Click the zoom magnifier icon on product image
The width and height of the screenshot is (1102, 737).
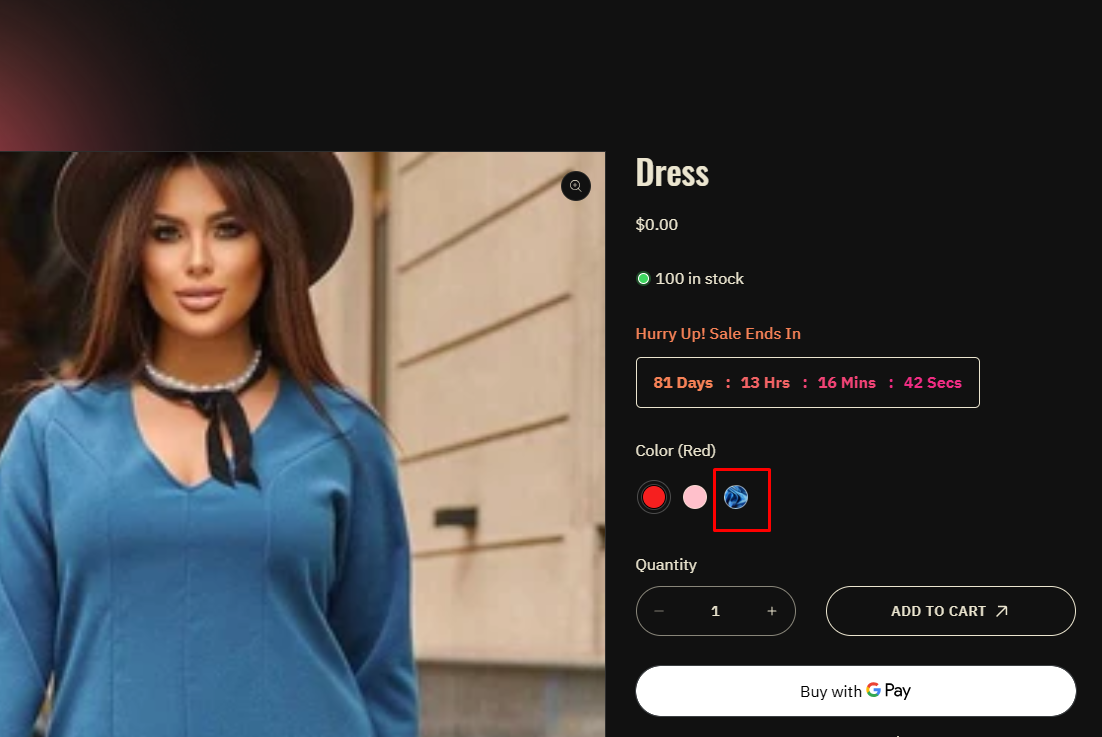tap(576, 186)
